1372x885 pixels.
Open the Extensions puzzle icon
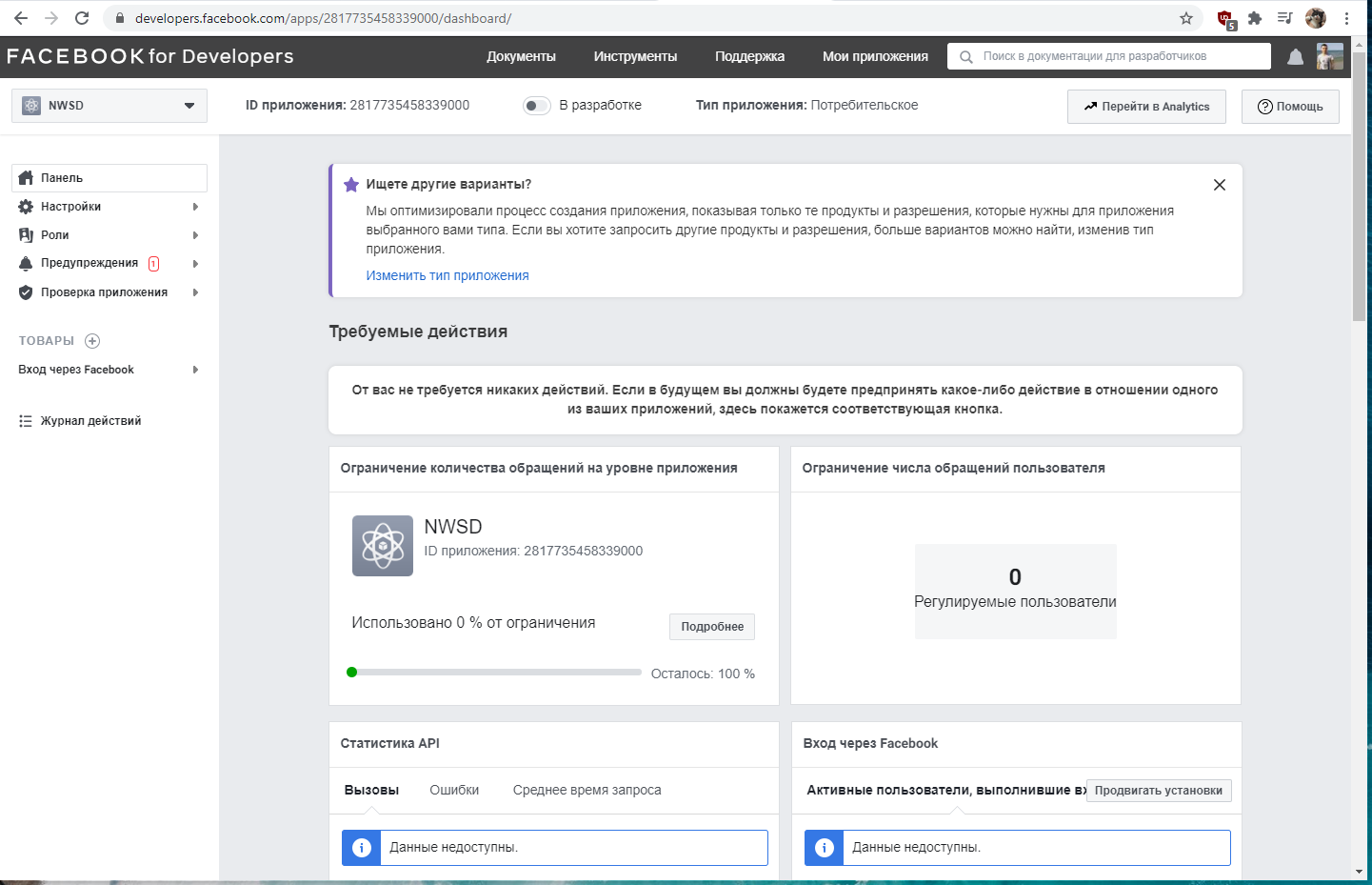click(1255, 18)
